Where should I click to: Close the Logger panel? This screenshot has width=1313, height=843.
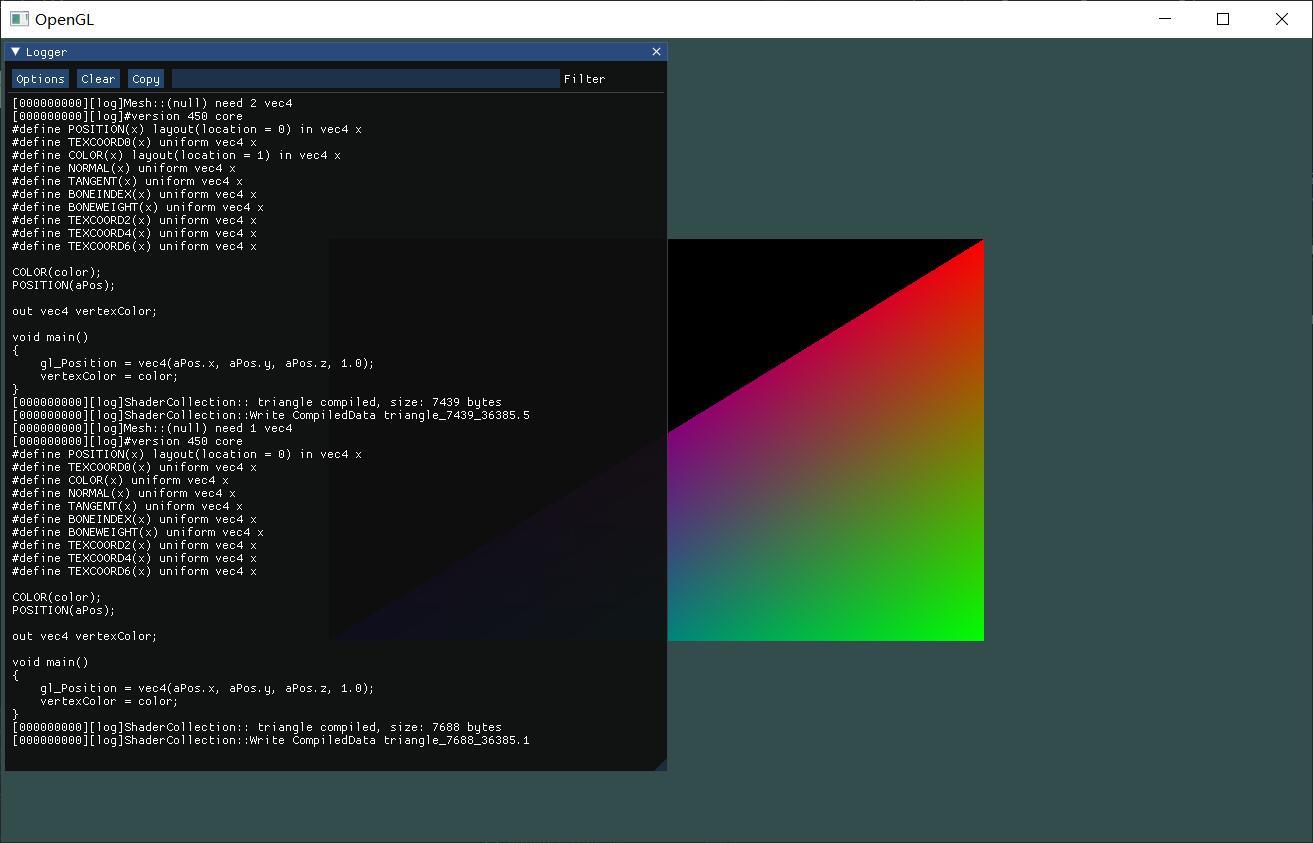656,51
